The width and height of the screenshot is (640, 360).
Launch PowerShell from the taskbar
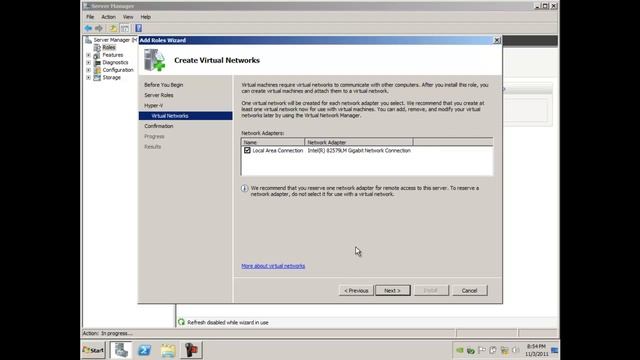coord(144,350)
